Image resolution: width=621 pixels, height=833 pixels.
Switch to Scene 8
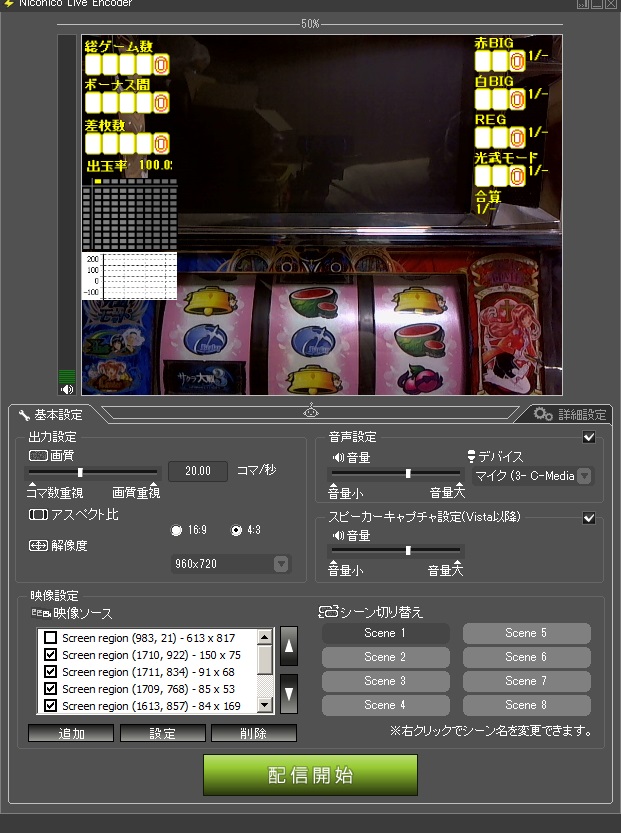[x=526, y=705]
